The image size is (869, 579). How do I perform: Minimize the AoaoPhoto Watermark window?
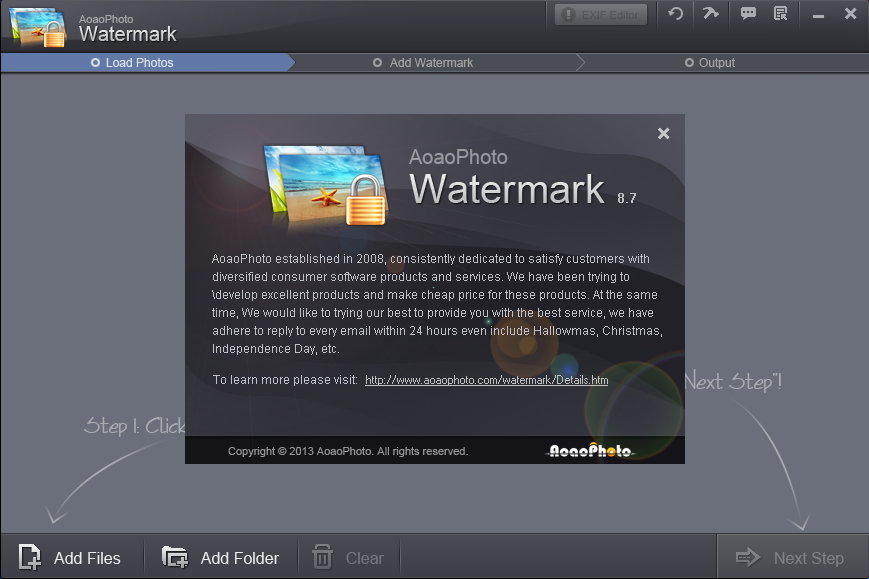tap(818, 16)
